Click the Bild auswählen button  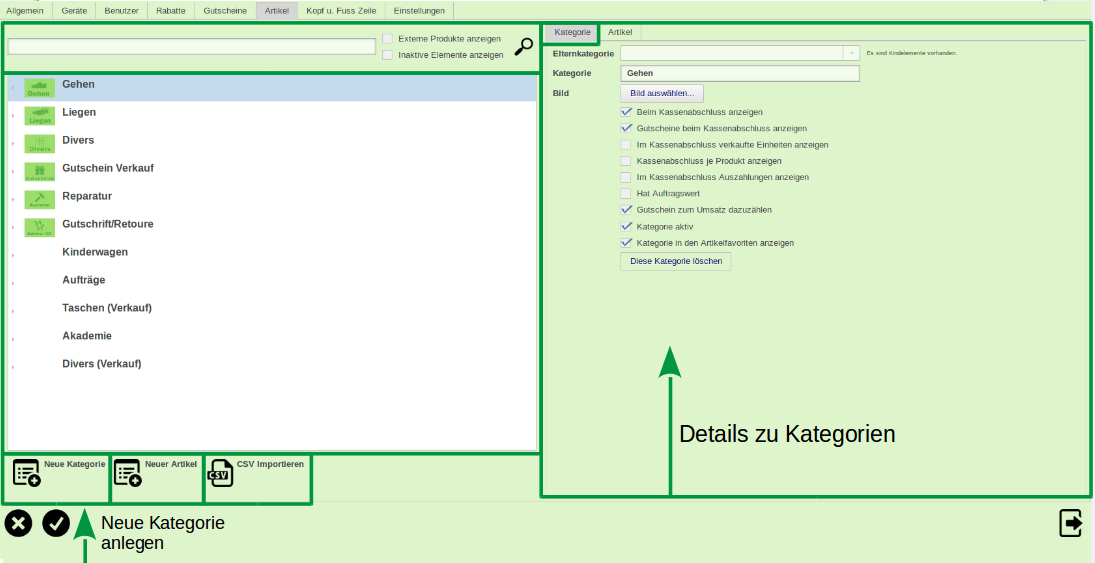662,93
